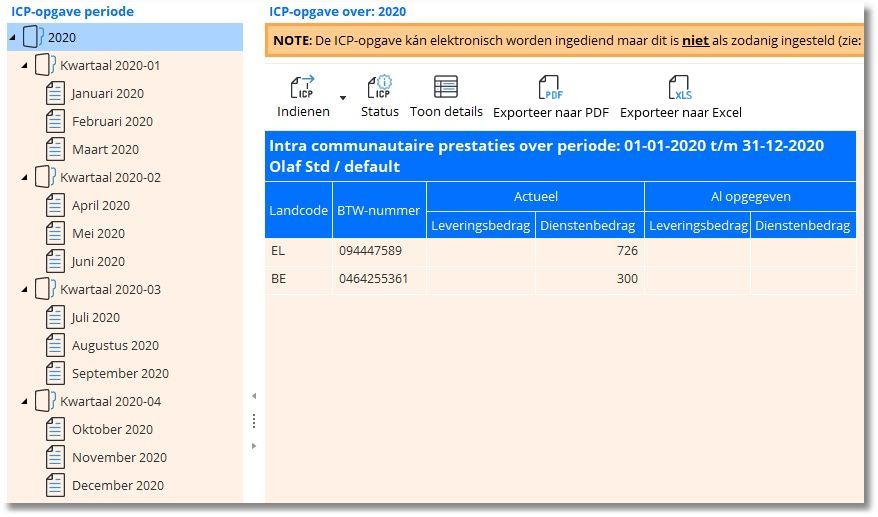
Task: Click the Landcode column header
Action: tap(298, 210)
